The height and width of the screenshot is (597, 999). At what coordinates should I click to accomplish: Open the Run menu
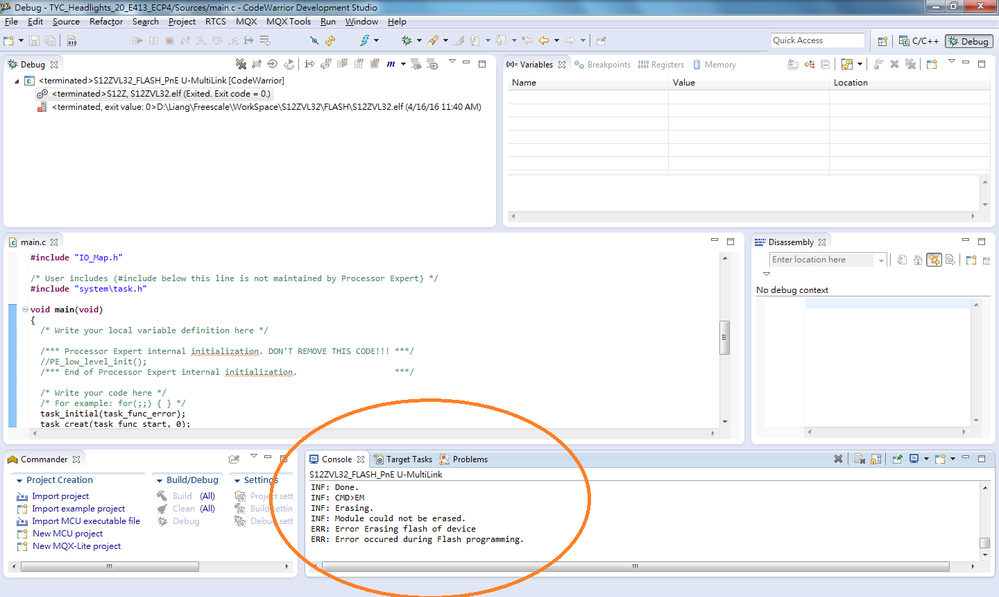pos(327,22)
